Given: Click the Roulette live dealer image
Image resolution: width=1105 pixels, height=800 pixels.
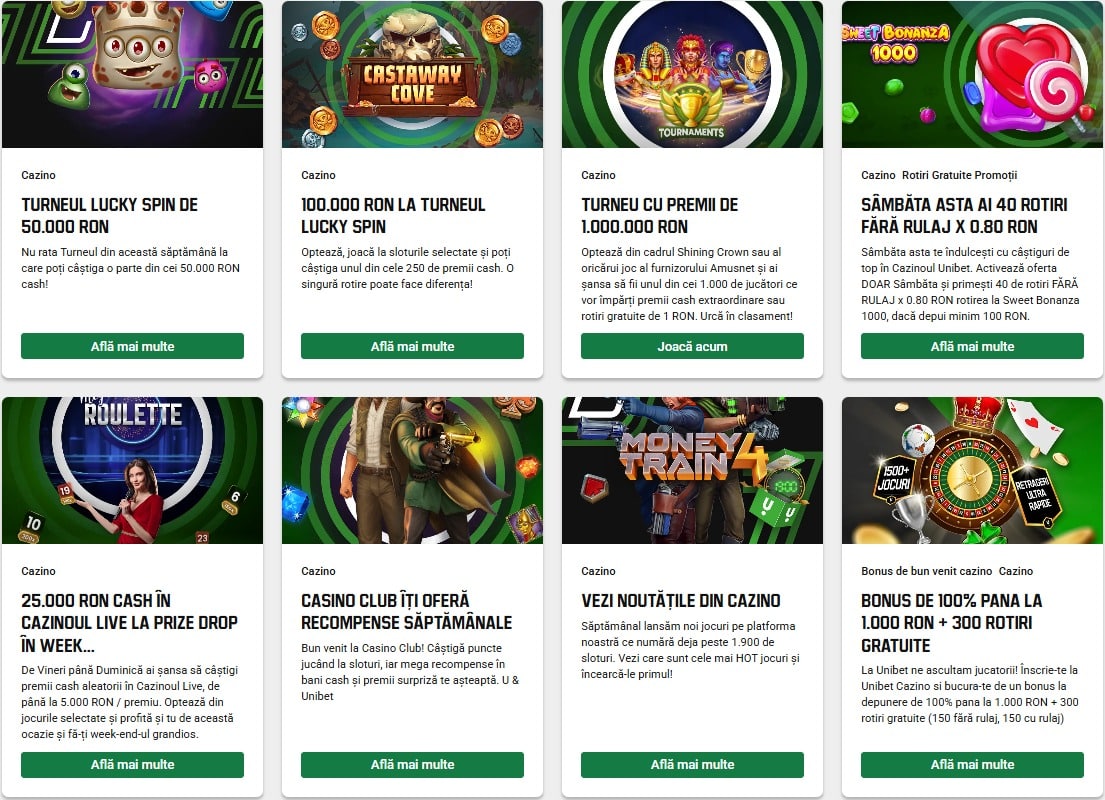Looking at the screenshot, I should 132,470.
